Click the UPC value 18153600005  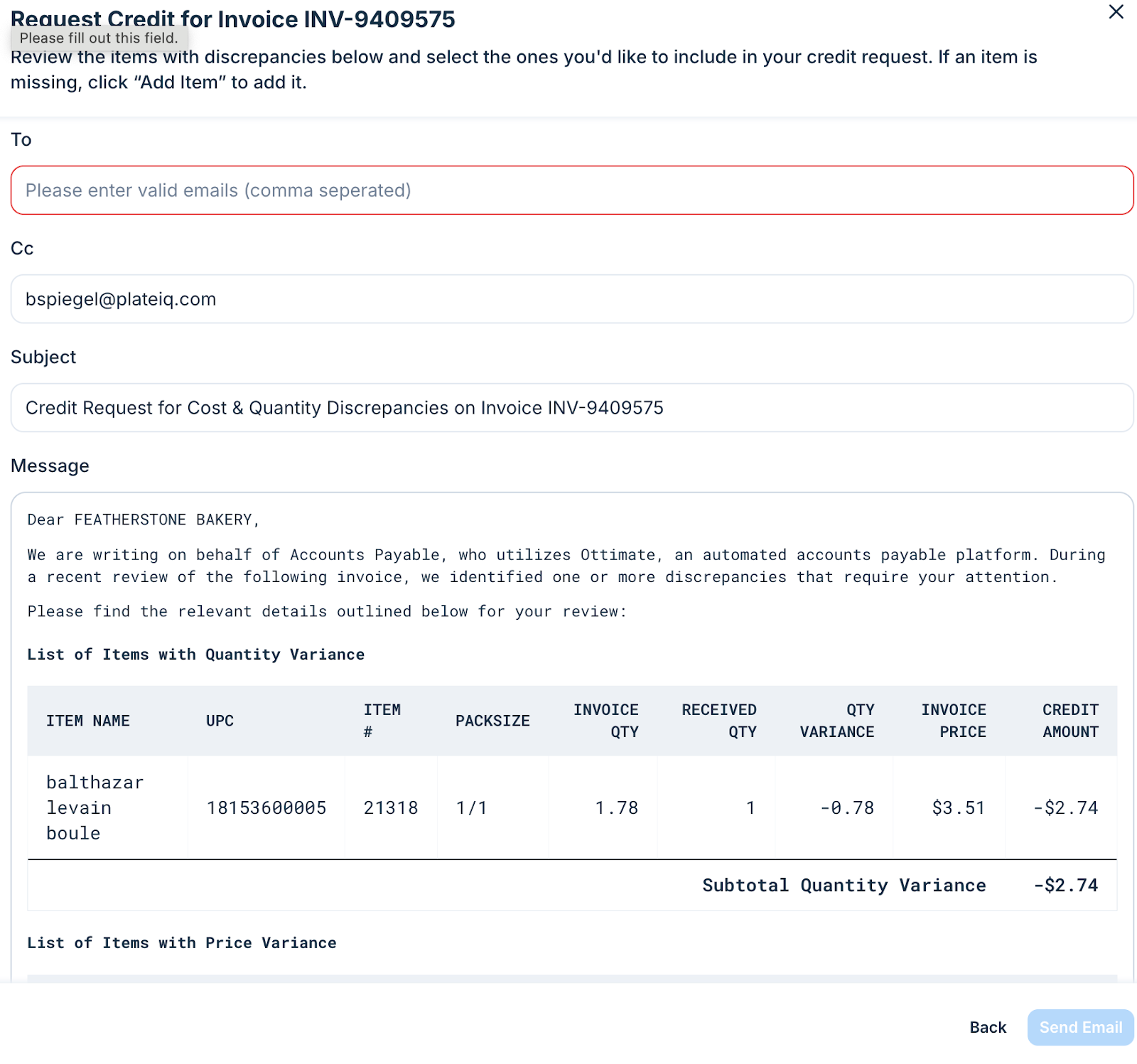pyautogui.click(x=266, y=808)
